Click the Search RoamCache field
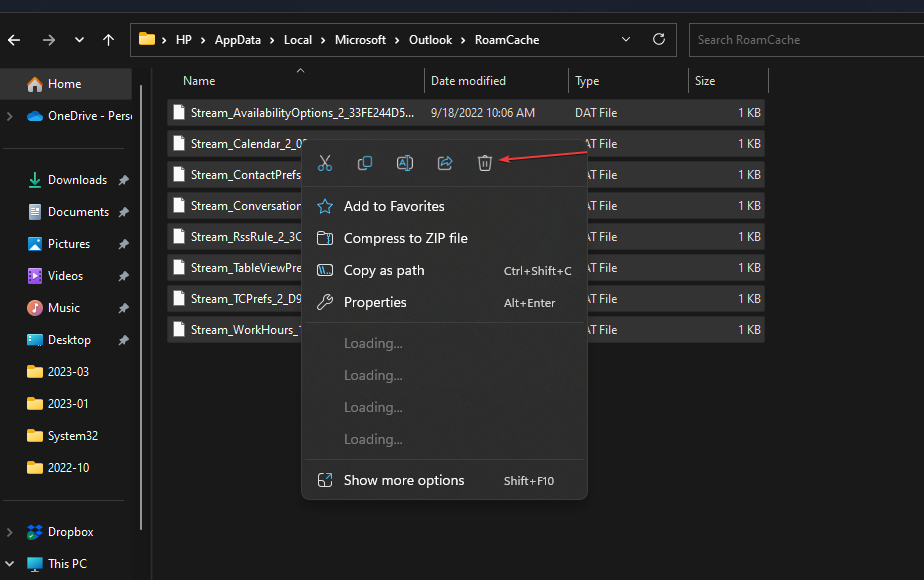Viewport: 924px width, 580px height. pyautogui.click(x=800, y=40)
